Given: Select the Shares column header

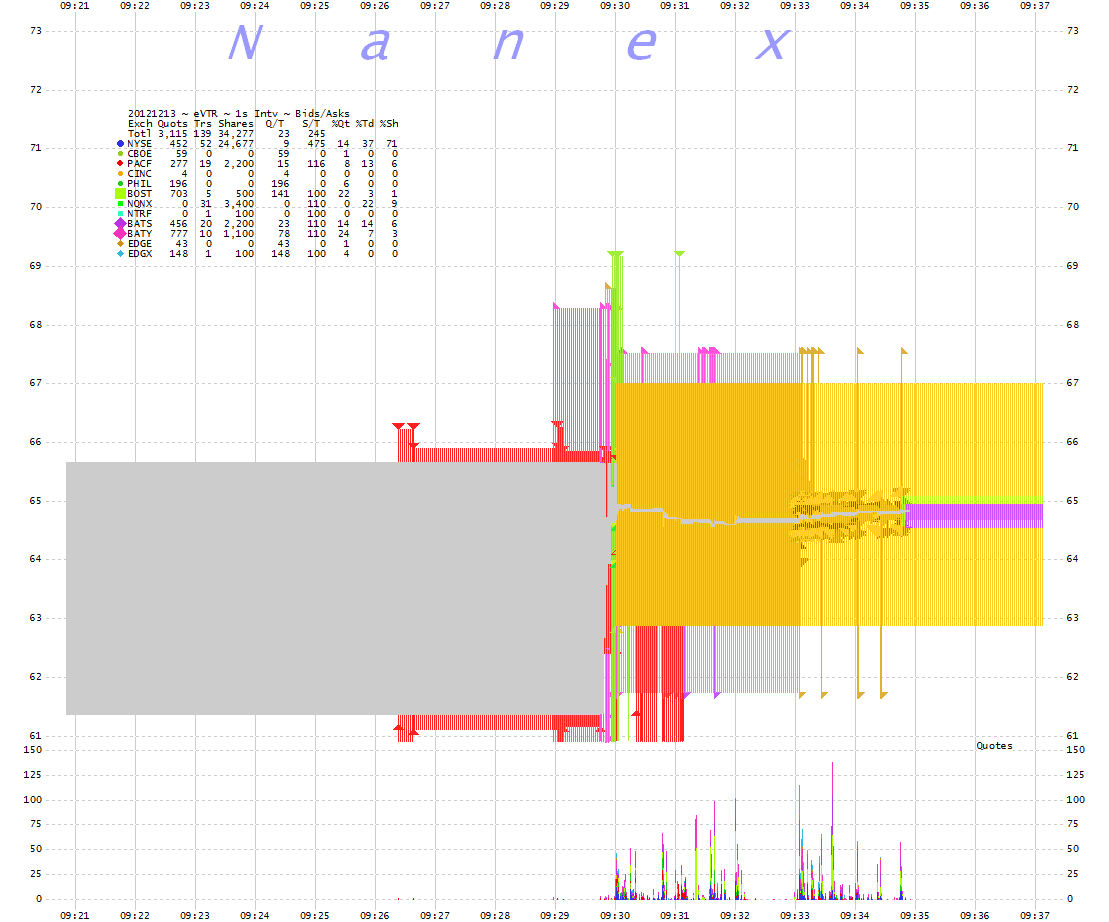Looking at the screenshot, I should (x=236, y=123).
